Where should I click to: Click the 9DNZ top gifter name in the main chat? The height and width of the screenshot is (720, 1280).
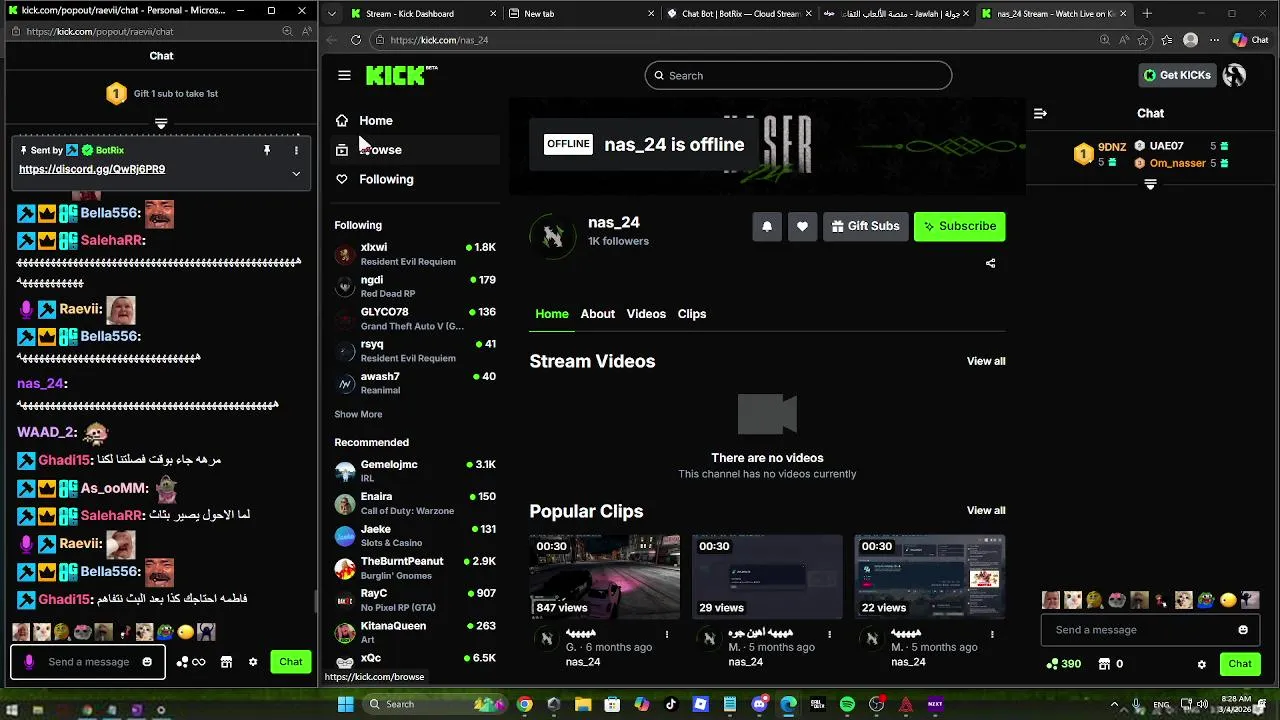pyautogui.click(x=1112, y=147)
